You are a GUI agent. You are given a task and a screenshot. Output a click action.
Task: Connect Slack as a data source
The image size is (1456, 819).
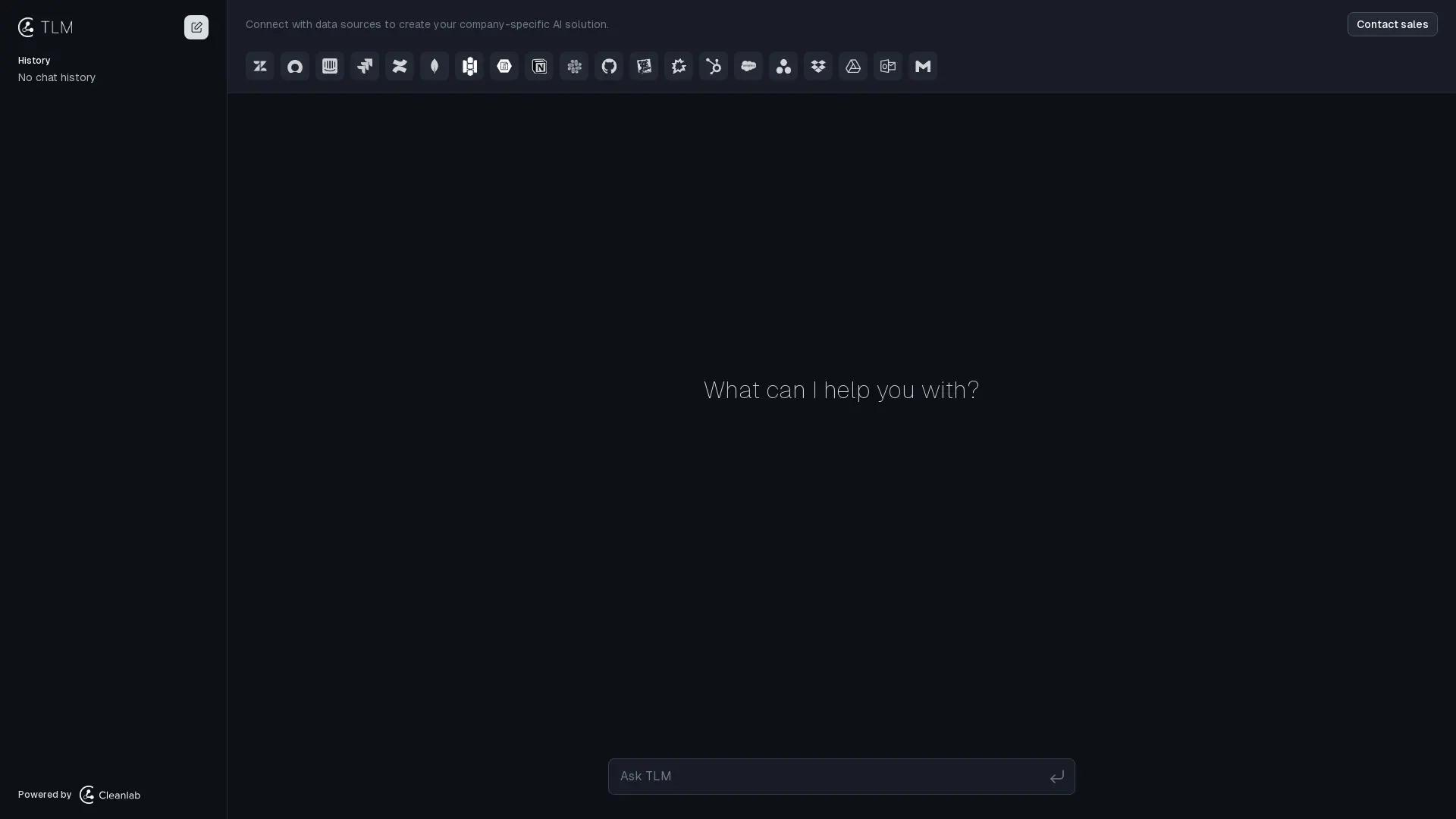574,66
